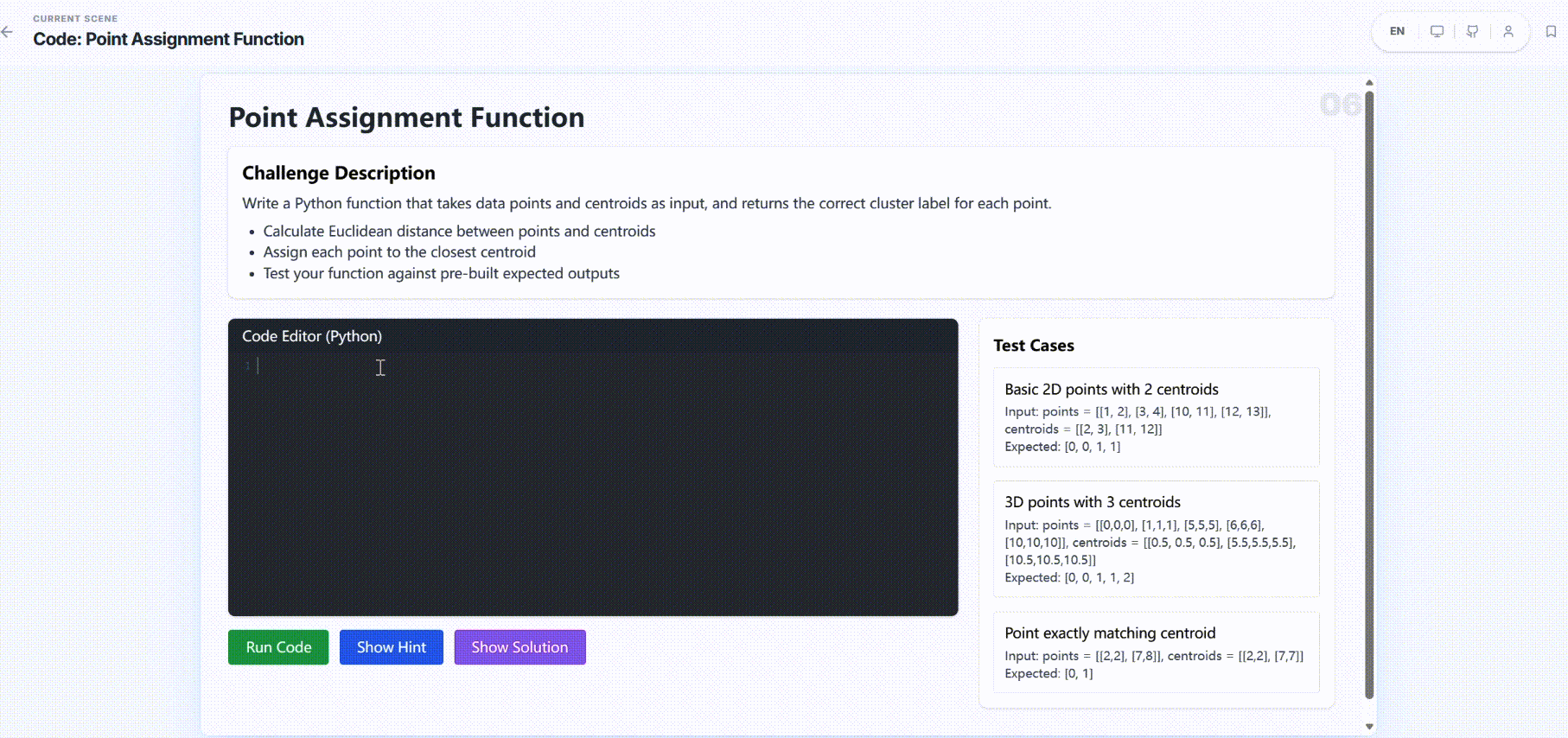Click the vertical scrollbar thumb of the slide
Screen dimensions: 1568x738
(x=1369, y=394)
